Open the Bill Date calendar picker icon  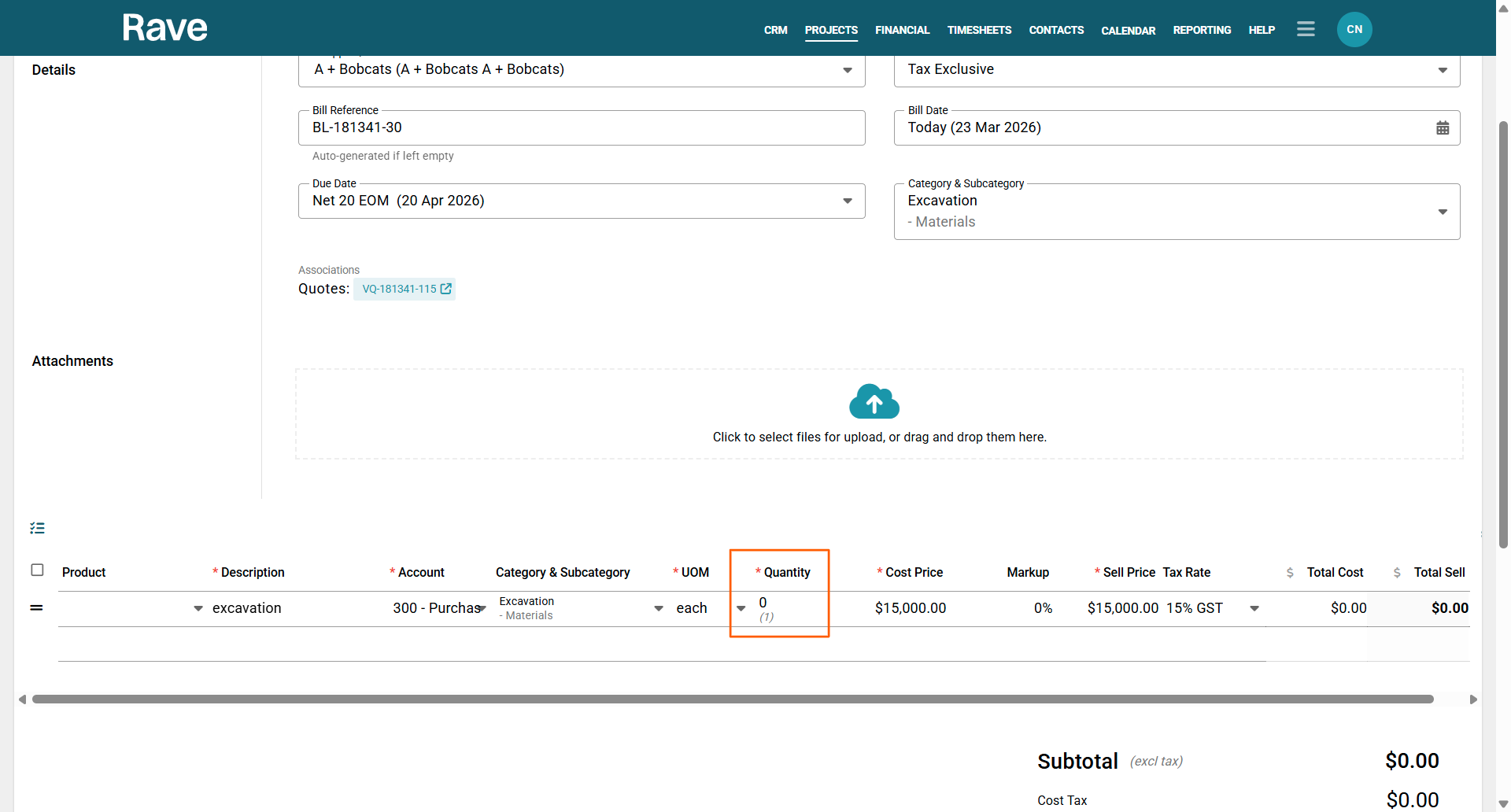[1442, 128]
